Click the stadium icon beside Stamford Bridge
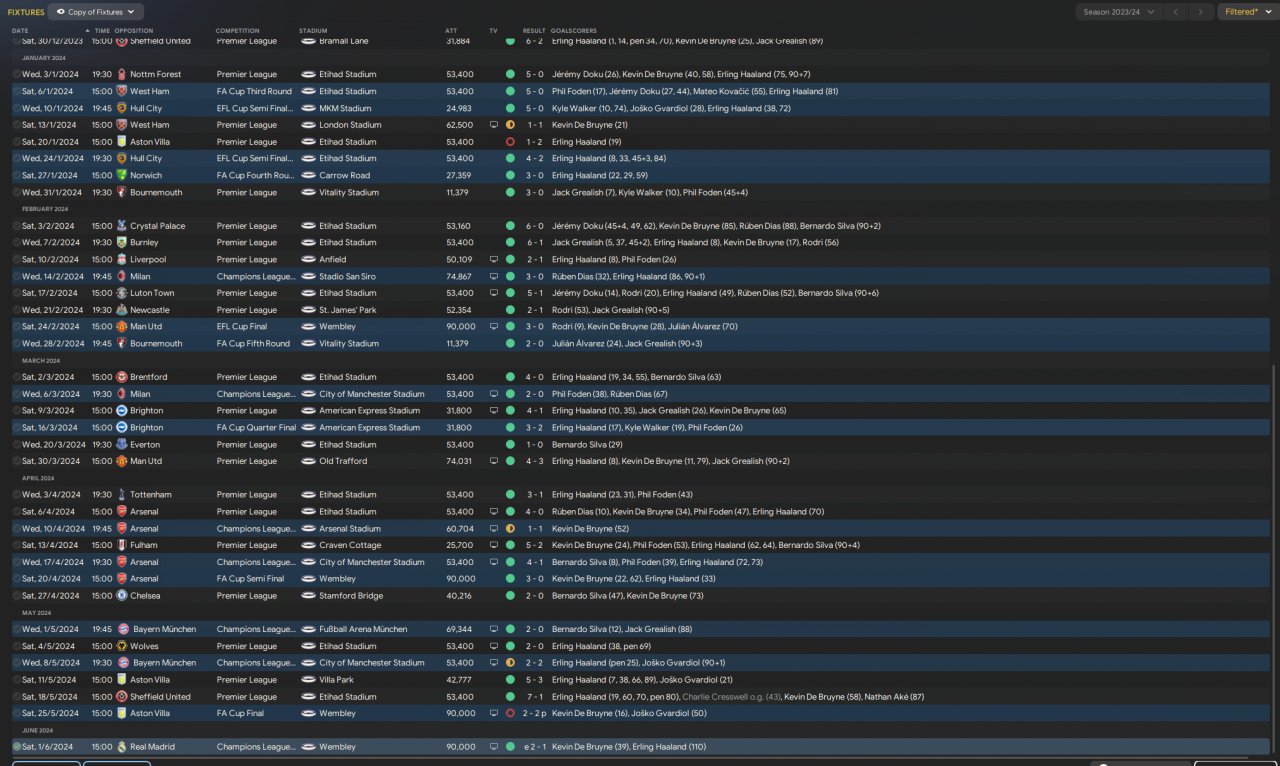This screenshot has width=1280, height=766. [x=308, y=595]
